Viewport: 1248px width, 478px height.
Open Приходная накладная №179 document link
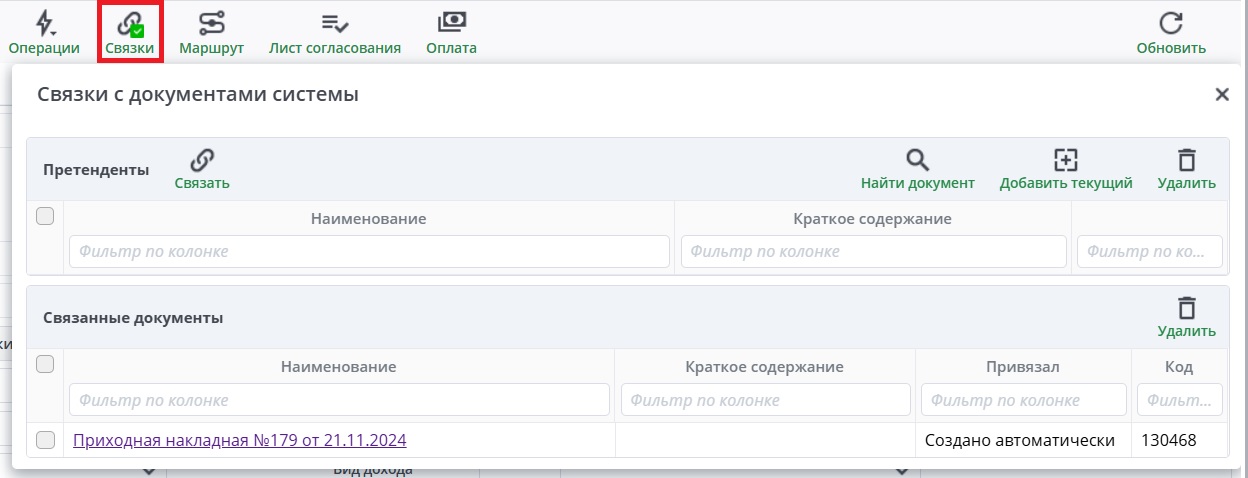240,440
